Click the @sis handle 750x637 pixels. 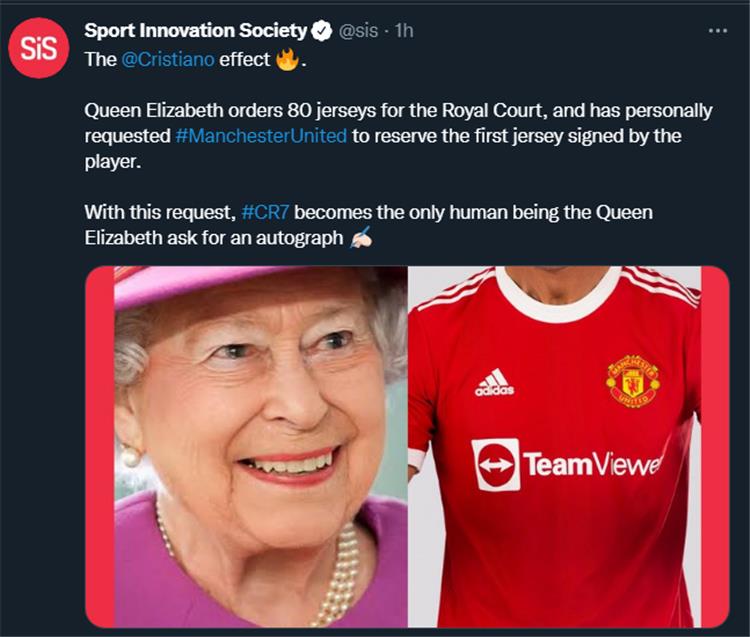pyautogui.click(x=359, y=31)
